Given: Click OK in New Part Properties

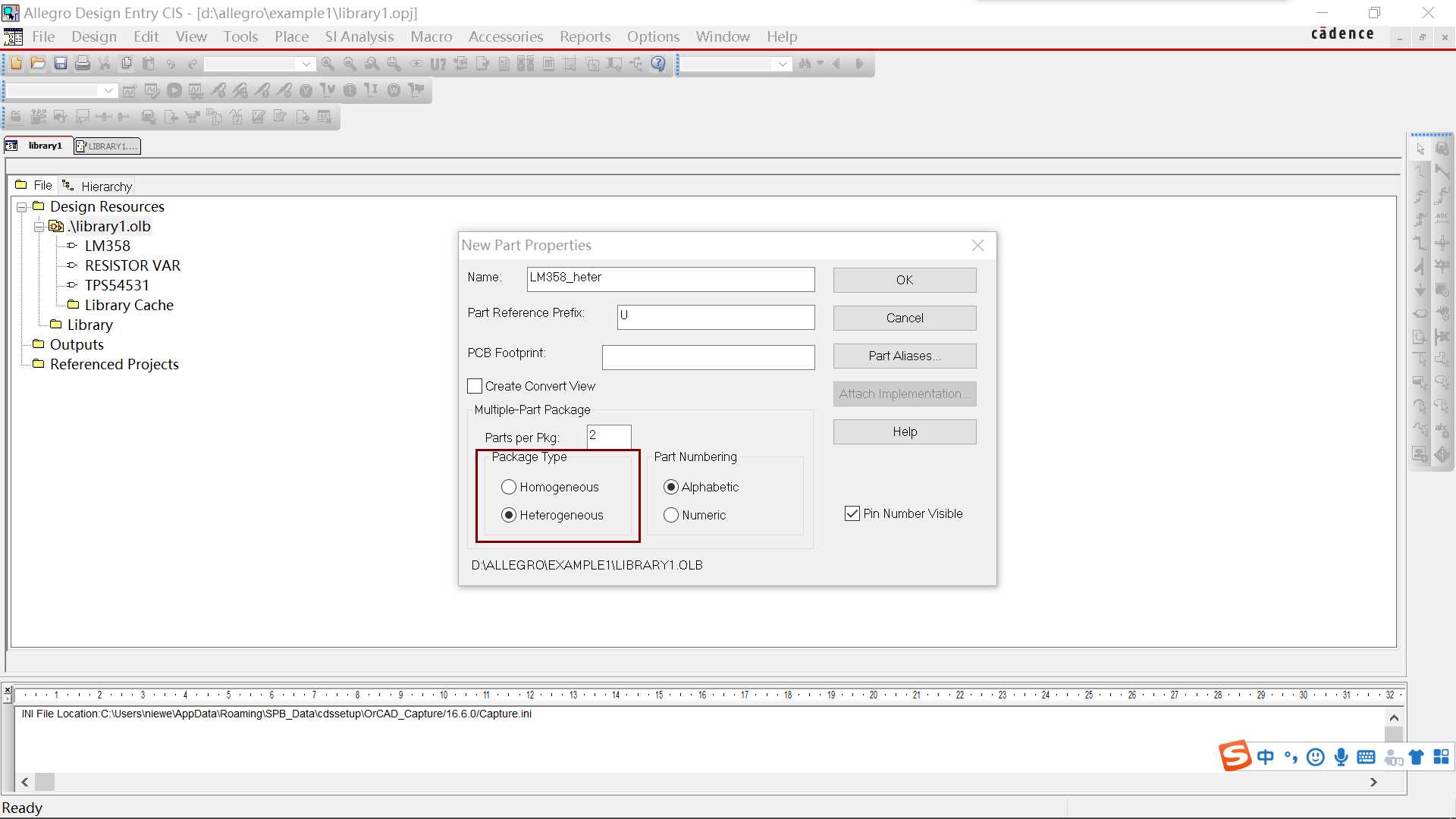Looking at the screenshot, I should 905,280.
